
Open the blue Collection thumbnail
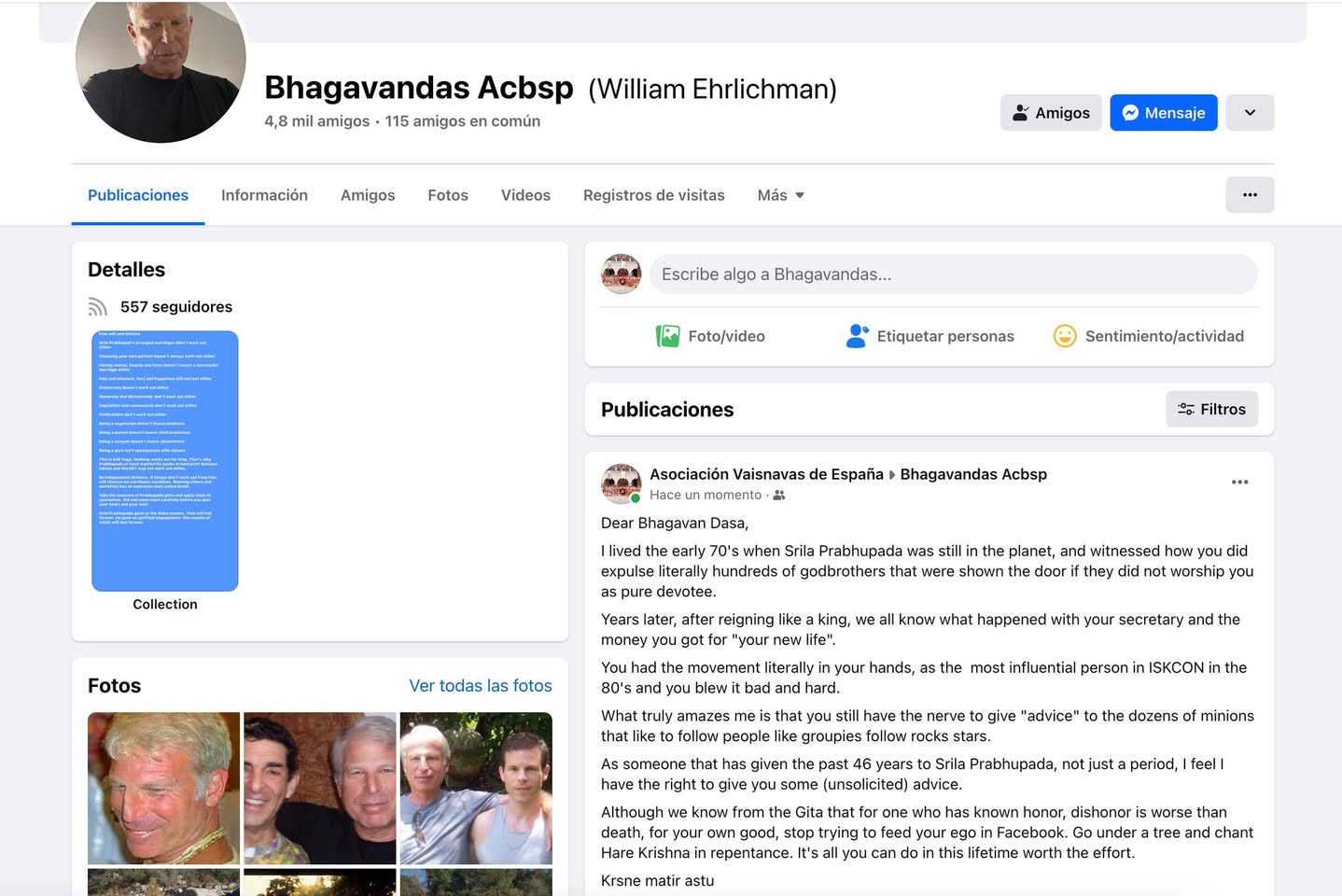coord(165,461)
